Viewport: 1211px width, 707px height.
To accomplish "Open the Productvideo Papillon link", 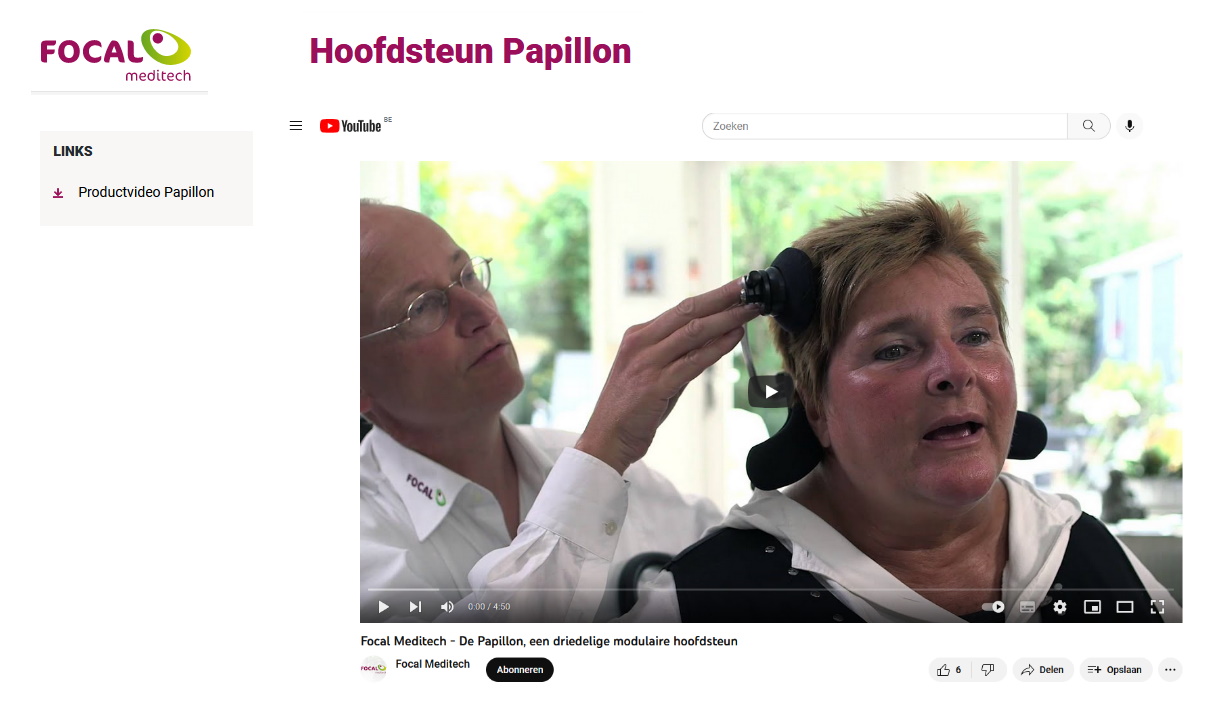I will [x=146, y=192].
